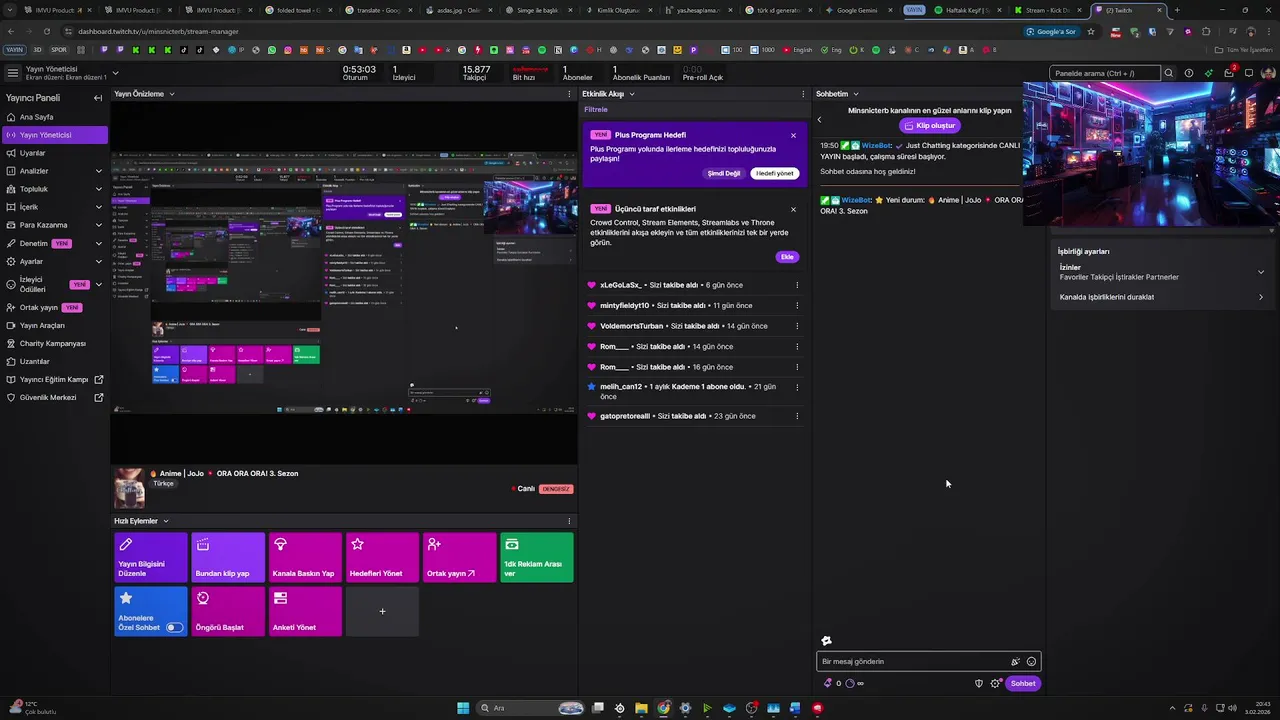Add a new quick action with plus tile
Screen dimensions: 1280x720
(x=382, y=611)
